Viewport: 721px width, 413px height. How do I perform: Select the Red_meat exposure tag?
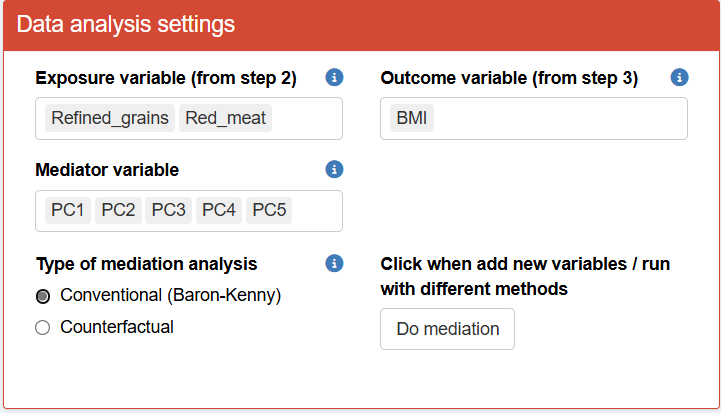[x=226, y=118]
